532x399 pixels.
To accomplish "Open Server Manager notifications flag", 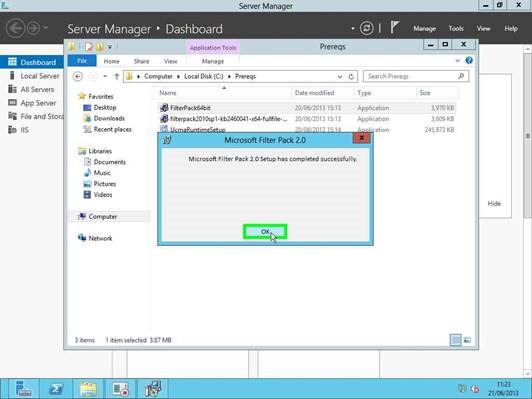I will (x=394, y=27).
